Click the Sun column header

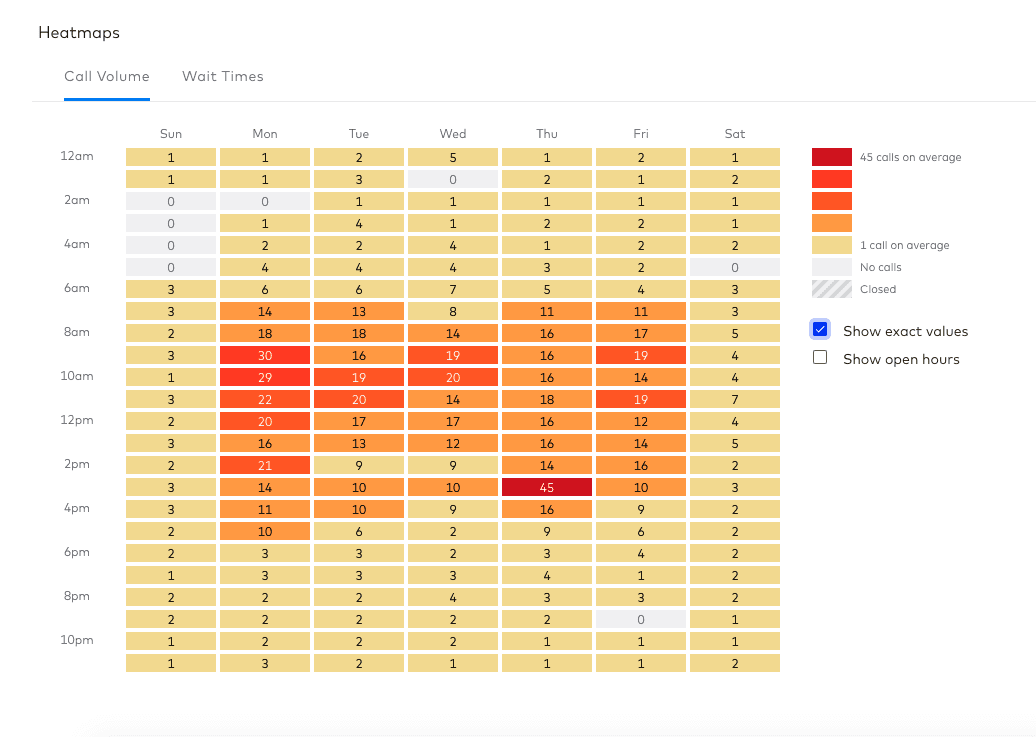coord(171,134)
